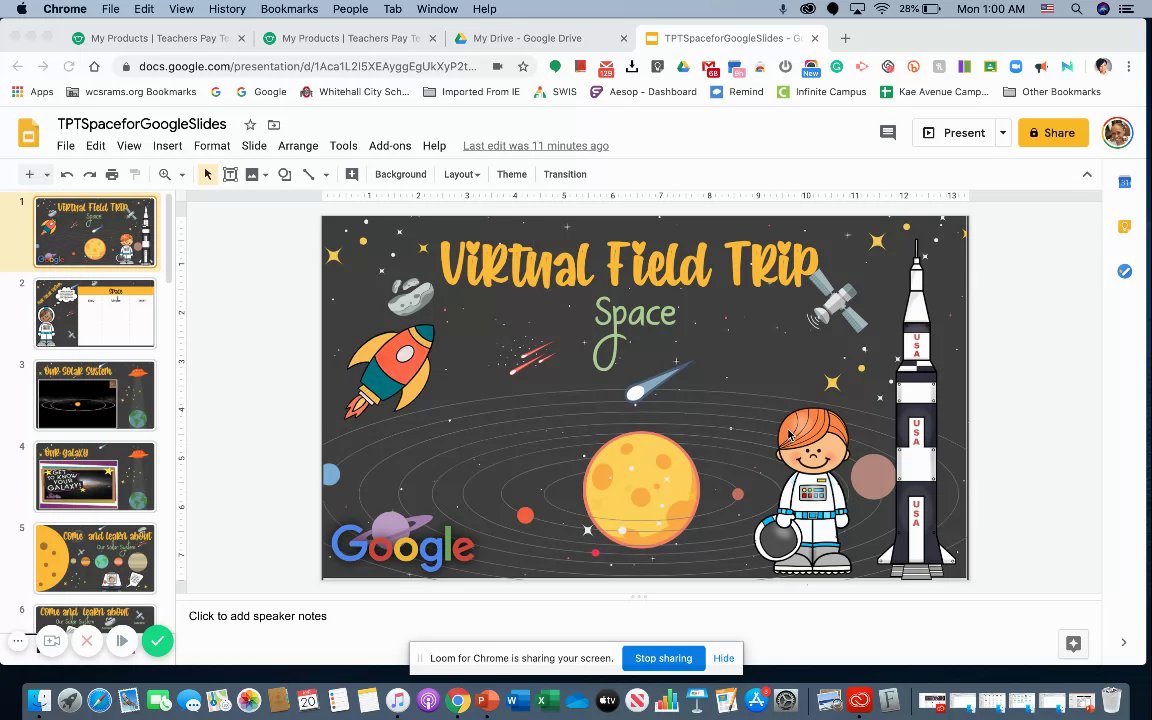Screen dimensions: 1152x720
Task: Click the yellow Share button
Action: coord(1053,132)
